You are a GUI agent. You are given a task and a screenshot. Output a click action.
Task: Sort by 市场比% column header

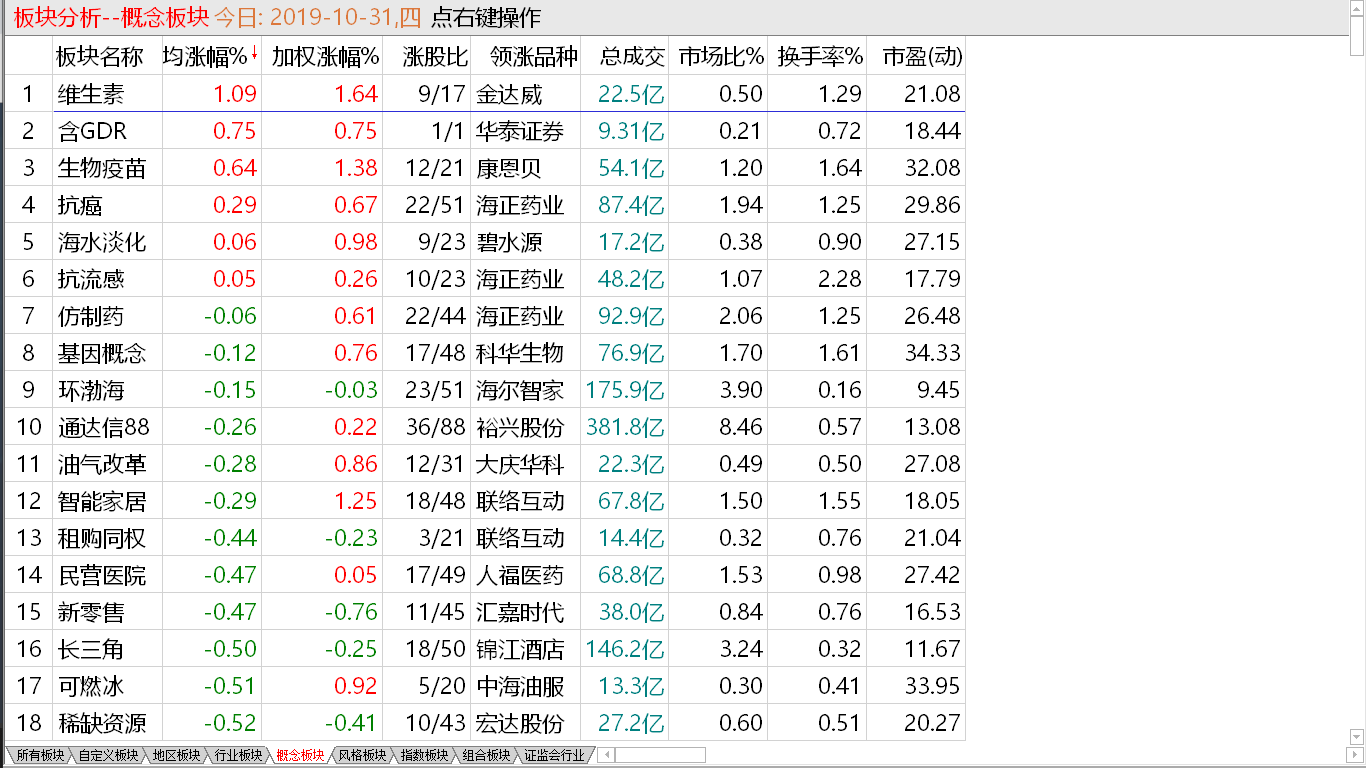(721, 57)
